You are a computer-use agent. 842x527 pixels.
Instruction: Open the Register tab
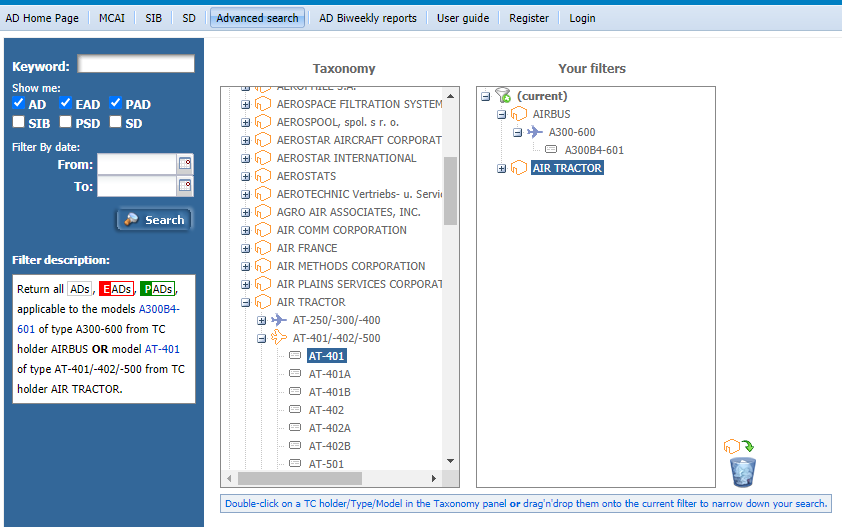pyautogui.click(x=529, y=18)
